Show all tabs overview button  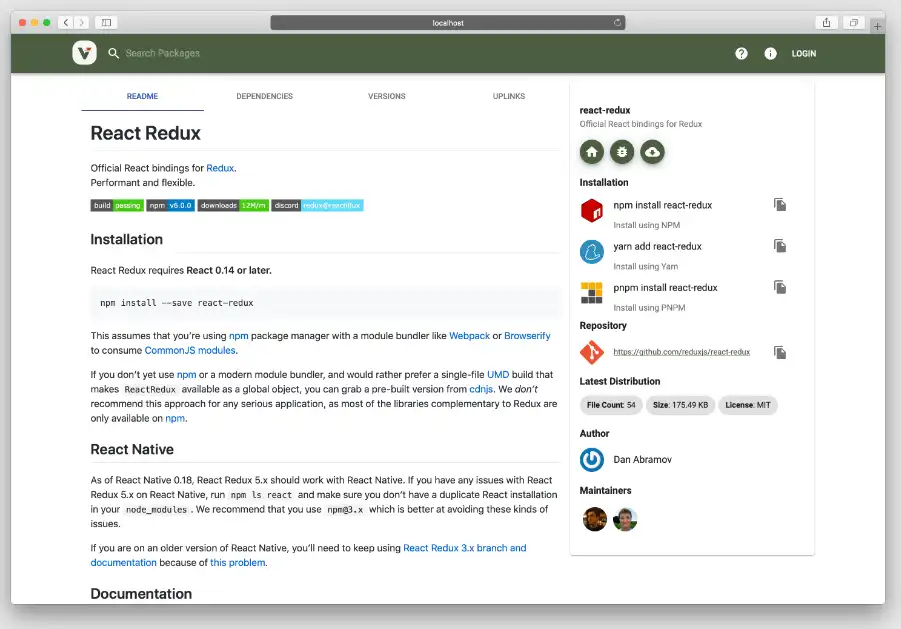[x=854, y=22]
